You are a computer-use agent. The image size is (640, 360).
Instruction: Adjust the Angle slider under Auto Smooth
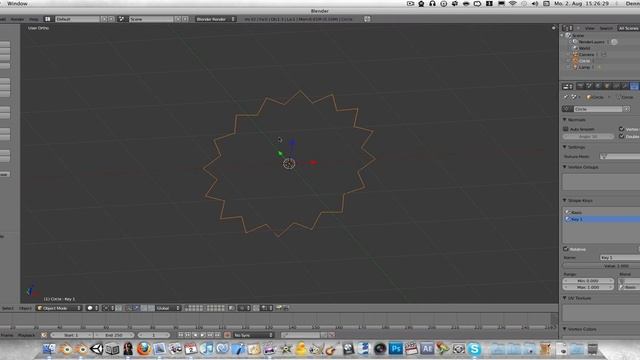point(588,136)
